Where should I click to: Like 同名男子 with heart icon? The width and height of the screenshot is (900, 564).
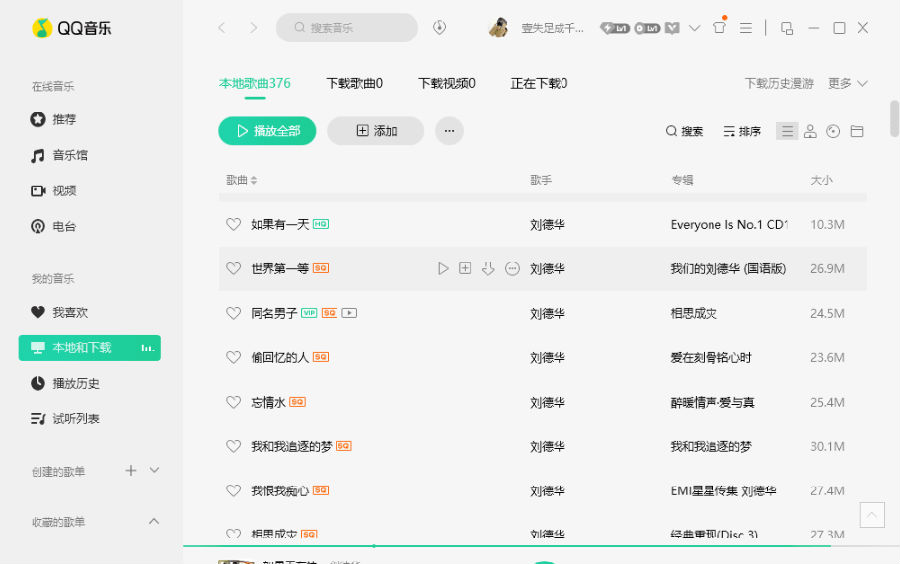point(233,313)
